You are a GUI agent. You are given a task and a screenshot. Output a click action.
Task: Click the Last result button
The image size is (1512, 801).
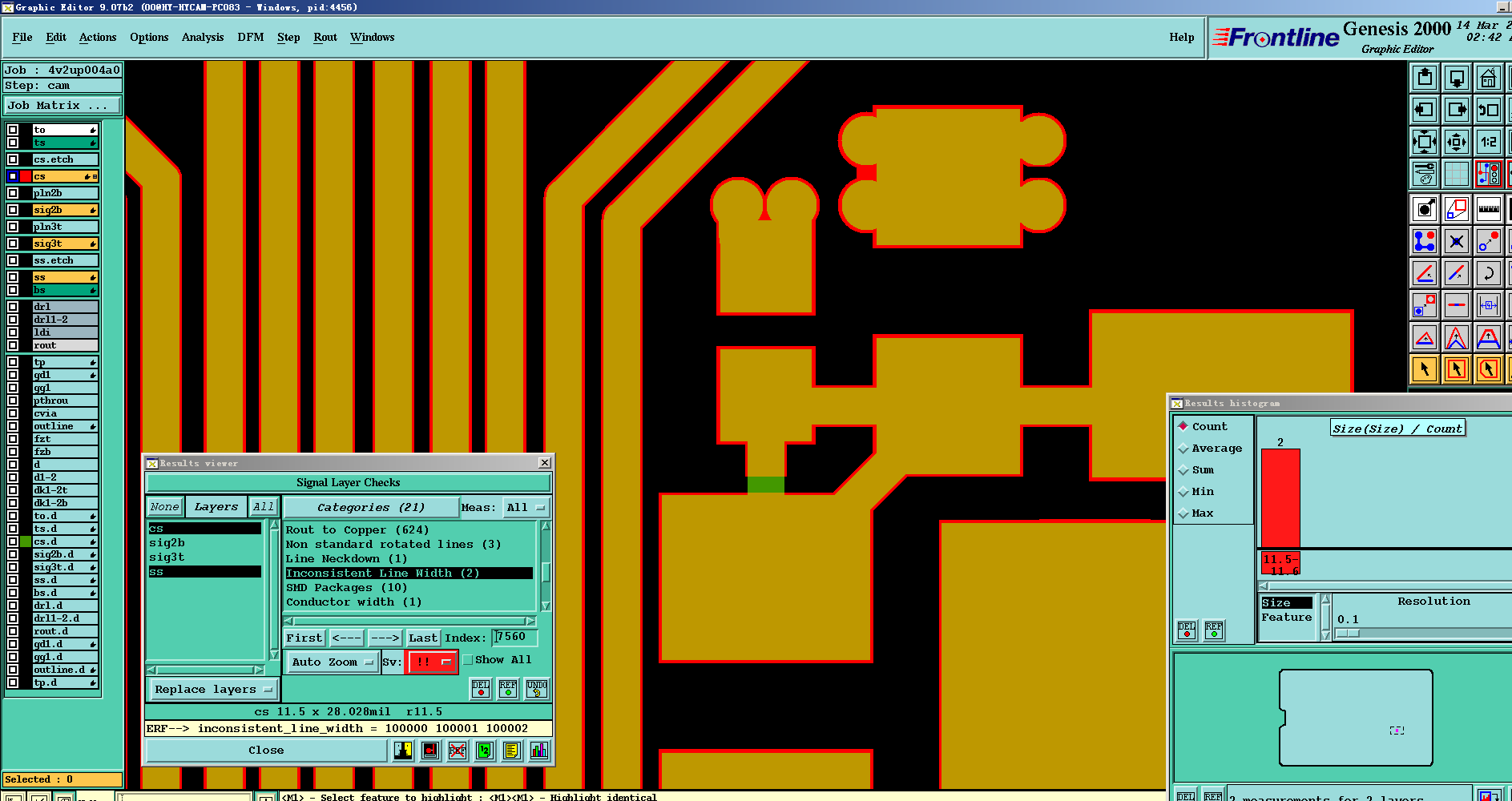point(422,638)
